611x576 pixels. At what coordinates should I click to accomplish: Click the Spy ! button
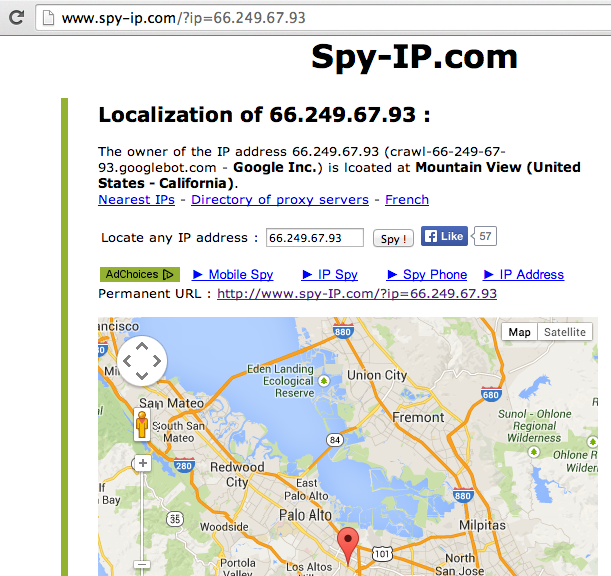tap(393, 239)
